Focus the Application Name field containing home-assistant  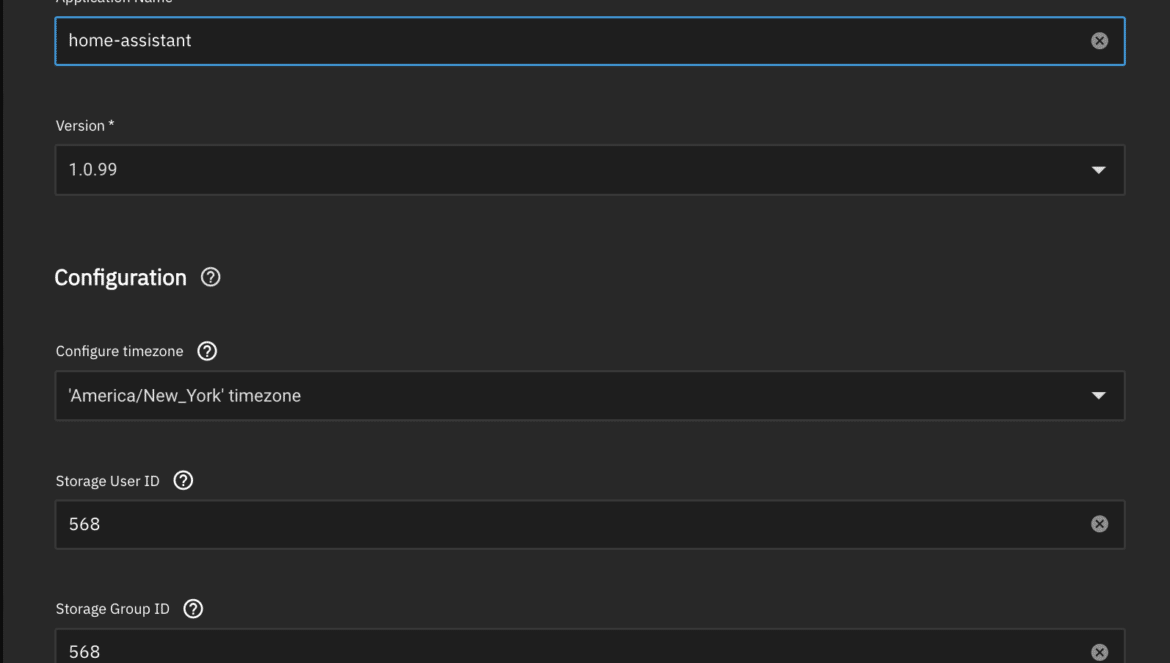tap(589, 41)
